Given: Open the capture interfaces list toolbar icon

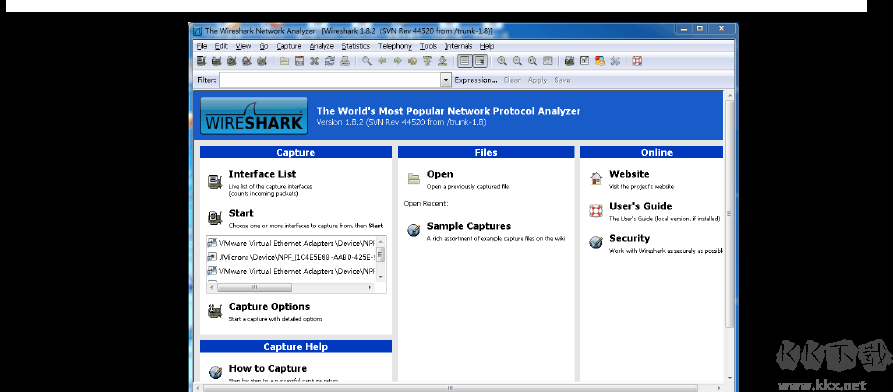Looking at the screenshot, I should pos(201,61).
